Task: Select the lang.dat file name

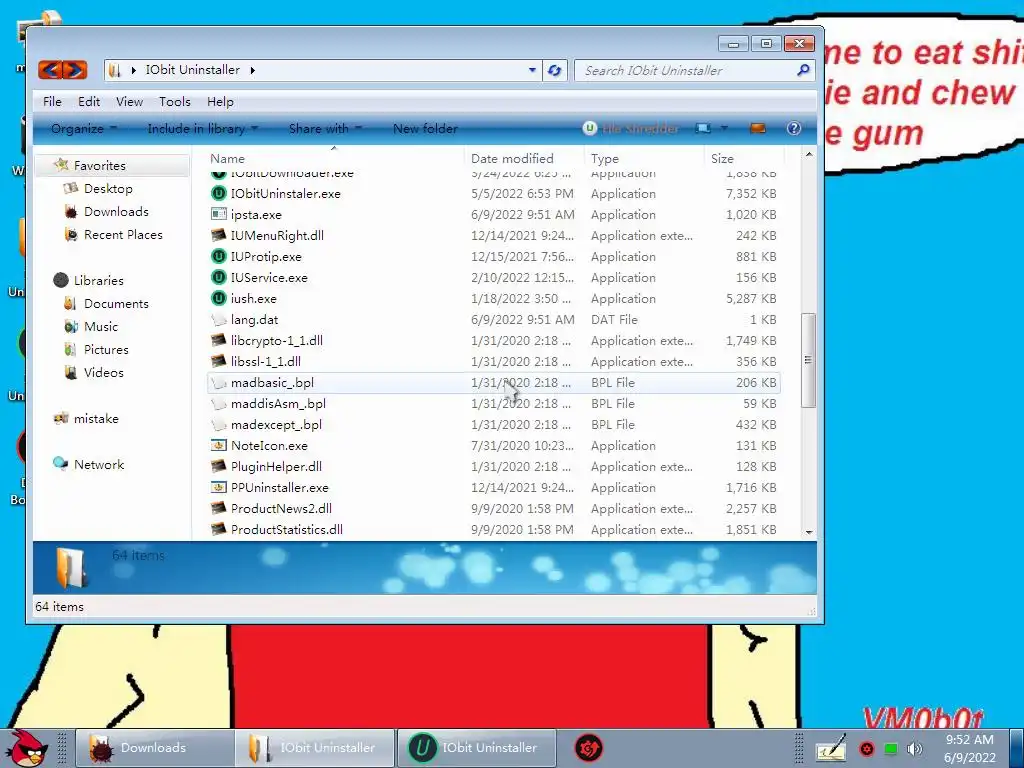Action: pyautogui.click(x=254, y=319)
